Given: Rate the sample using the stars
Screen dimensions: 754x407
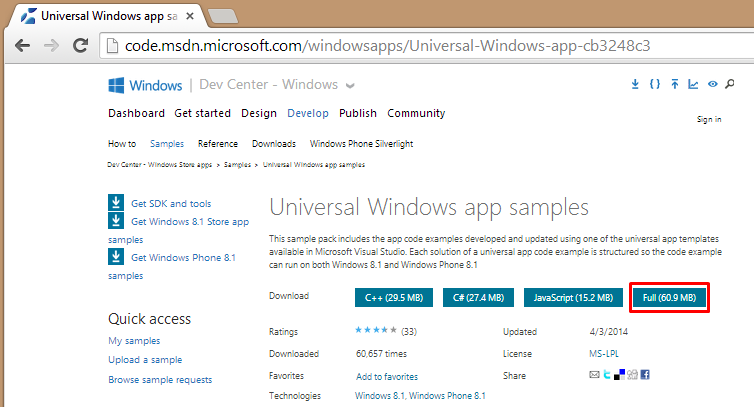Looking at the screenshot, I should (x=376, y=330).
